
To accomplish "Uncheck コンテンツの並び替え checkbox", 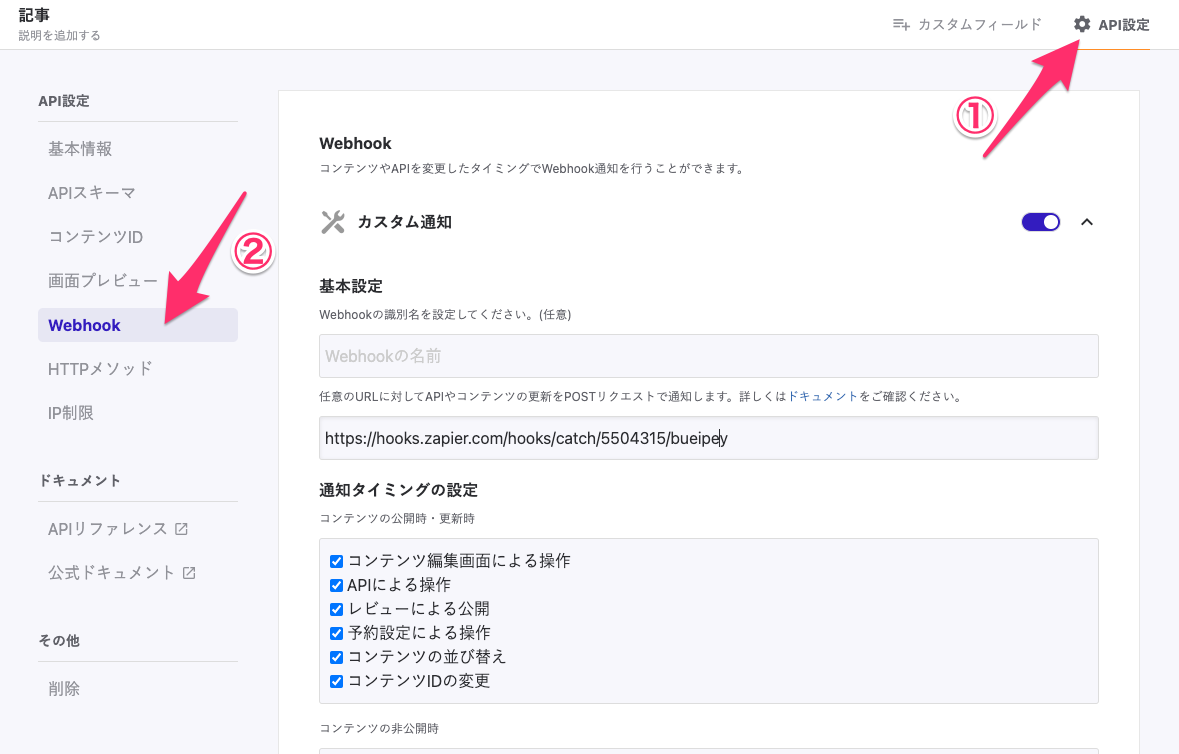I will coord(337,657).
